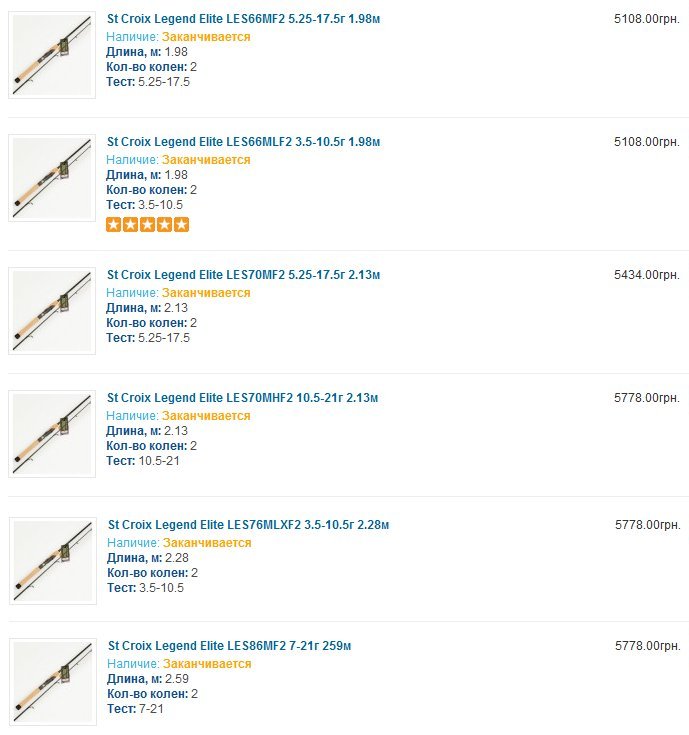Screen dimensions: 689x735
Task: Open the St Croix Legend Elite LES66MF2 title link
Action: coord(243,19)
